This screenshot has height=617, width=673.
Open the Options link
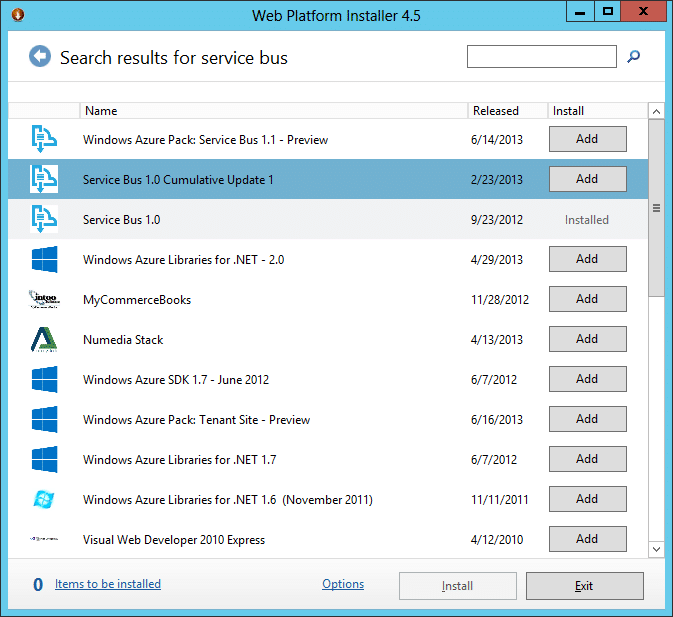pyautogui.click(x=343, y=584)
